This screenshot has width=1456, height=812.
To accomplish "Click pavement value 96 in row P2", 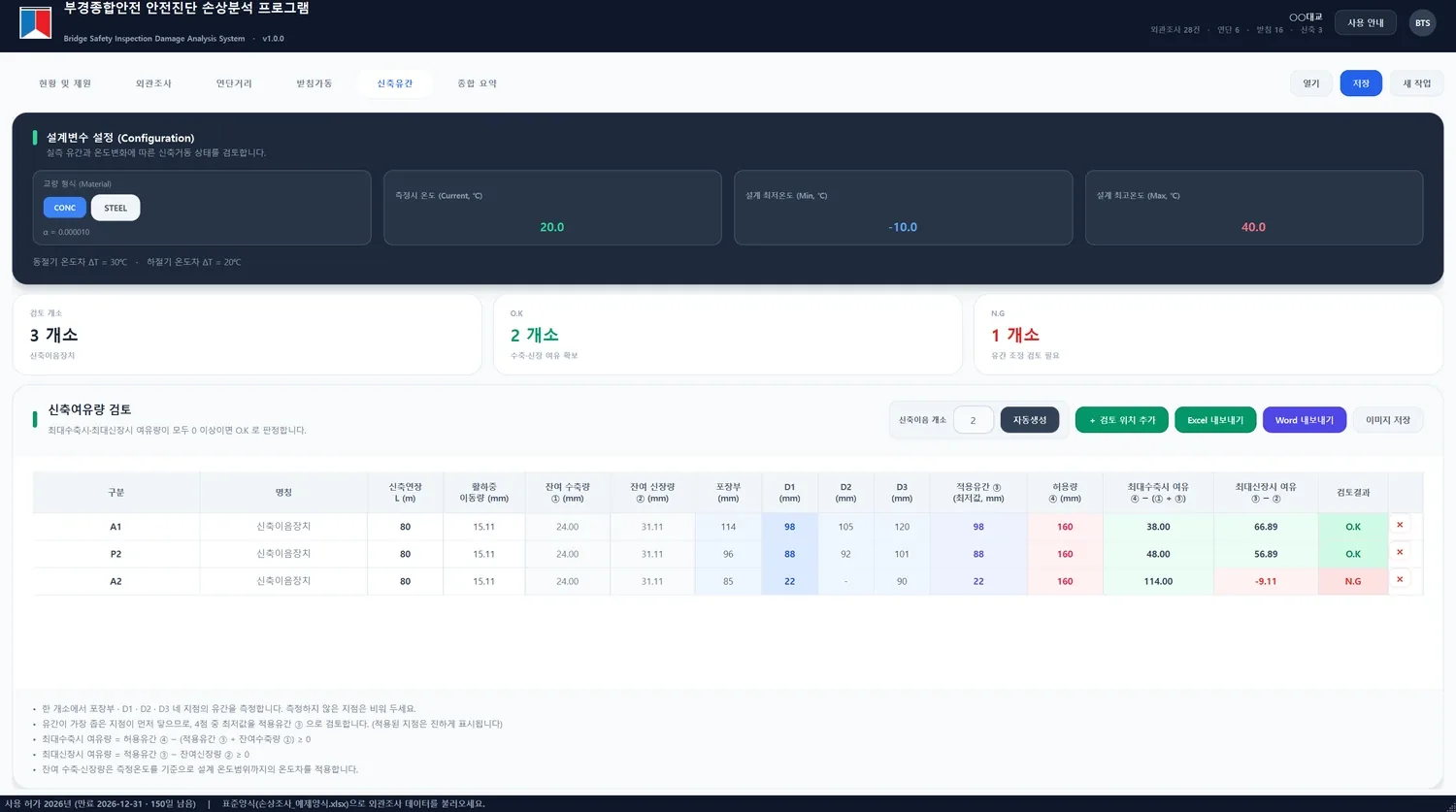I will click(x=728, y=554).
